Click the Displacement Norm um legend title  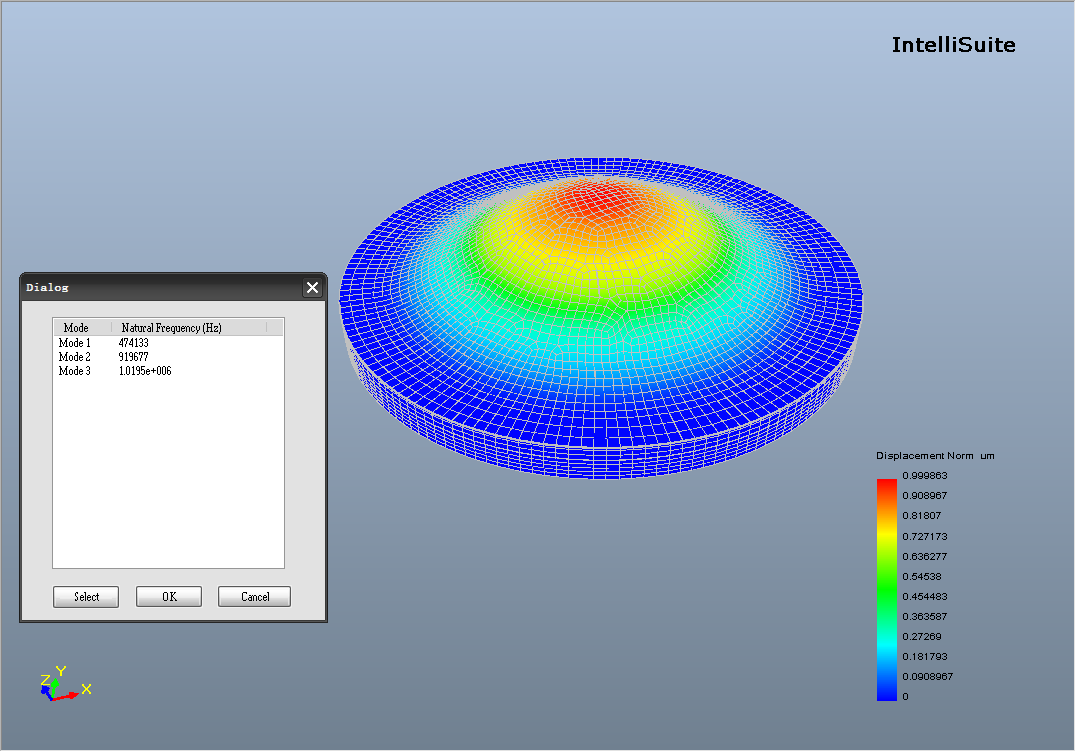point(935,456)
